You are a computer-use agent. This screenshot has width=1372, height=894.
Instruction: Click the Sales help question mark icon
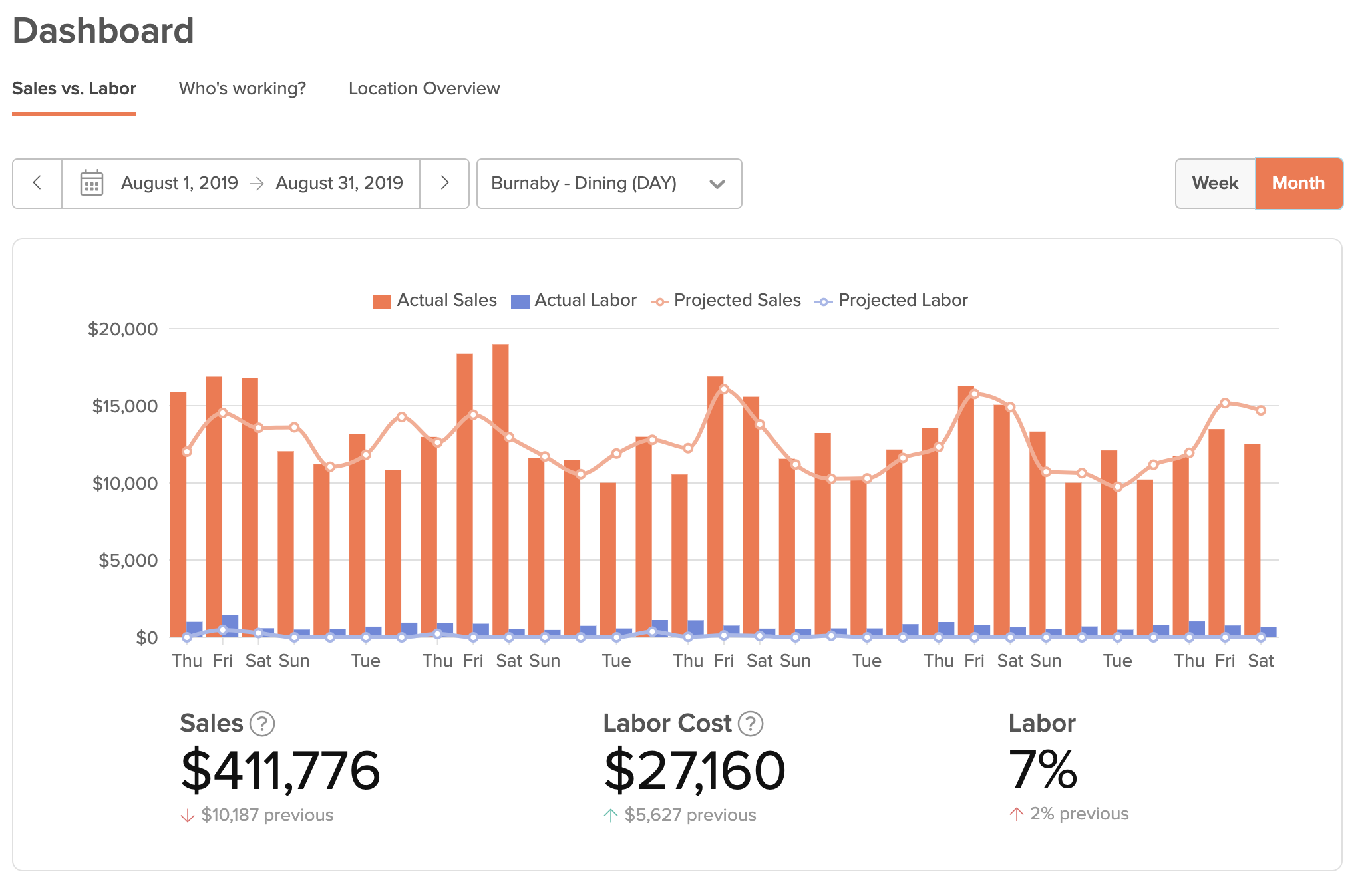pyautogui.click(x=262, y=724)
